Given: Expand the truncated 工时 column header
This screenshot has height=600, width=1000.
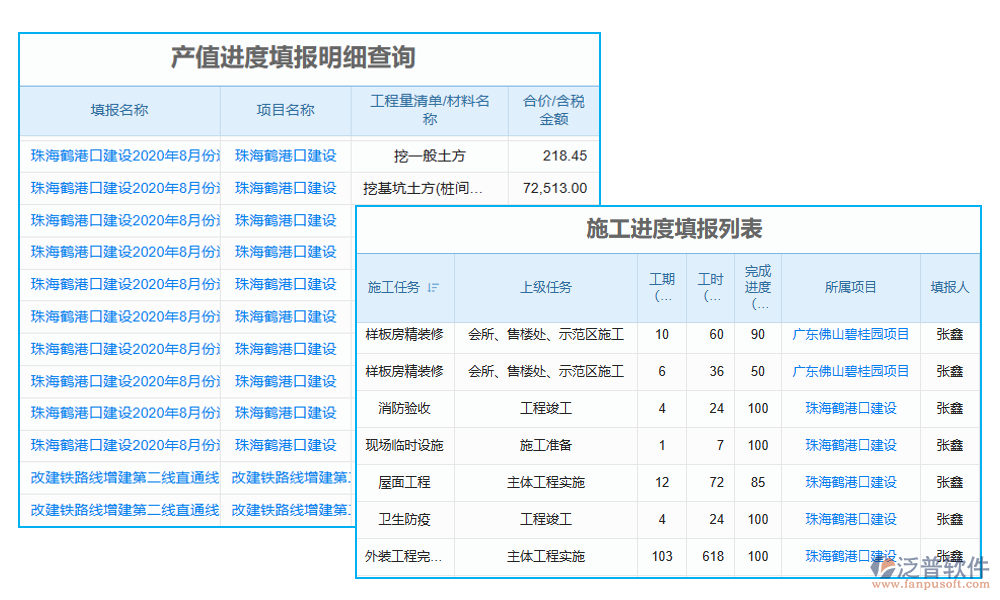Looking at the screenshot, I should point(710,287).
